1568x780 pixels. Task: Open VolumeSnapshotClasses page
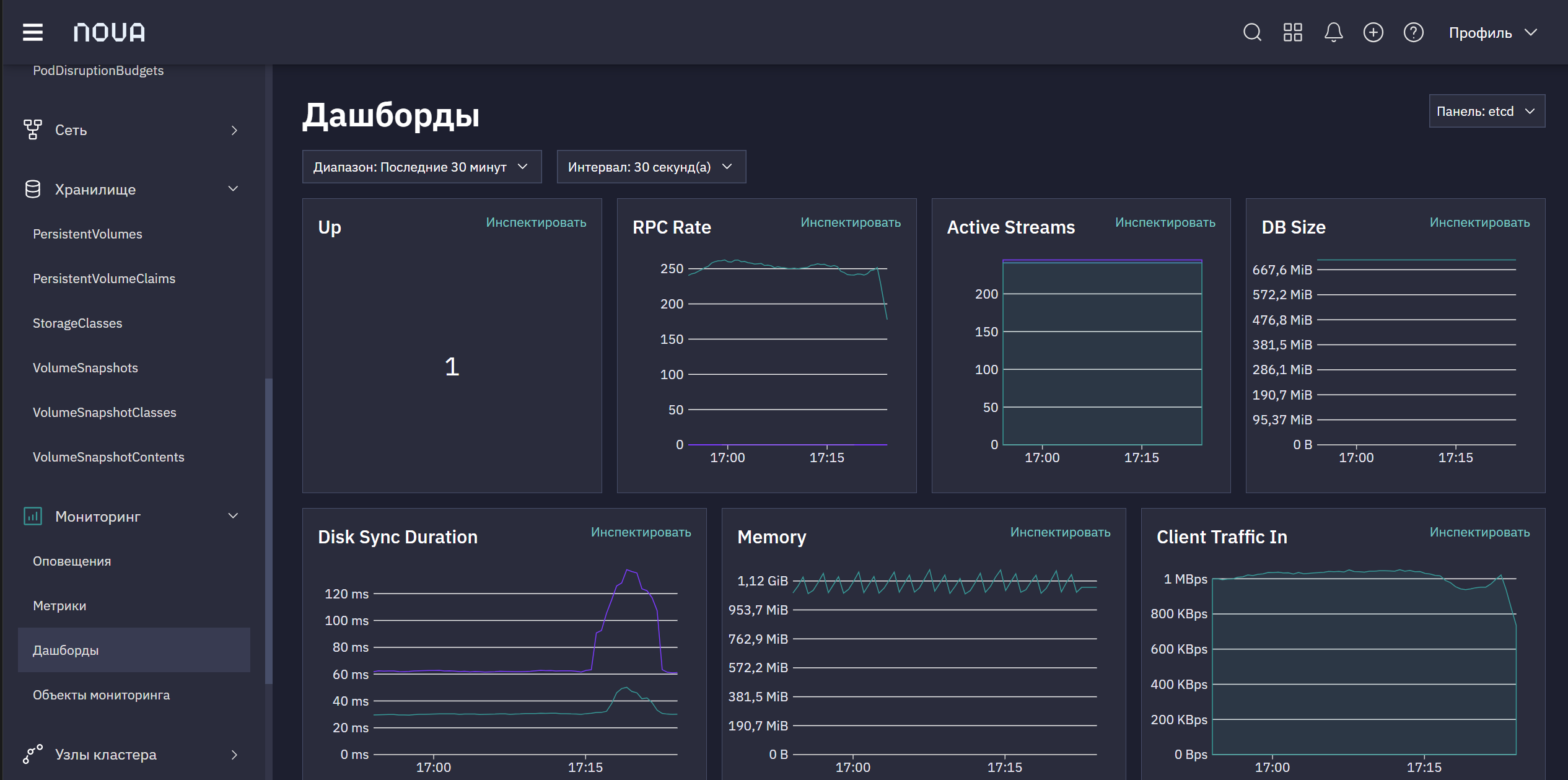[x=105, y=413]
